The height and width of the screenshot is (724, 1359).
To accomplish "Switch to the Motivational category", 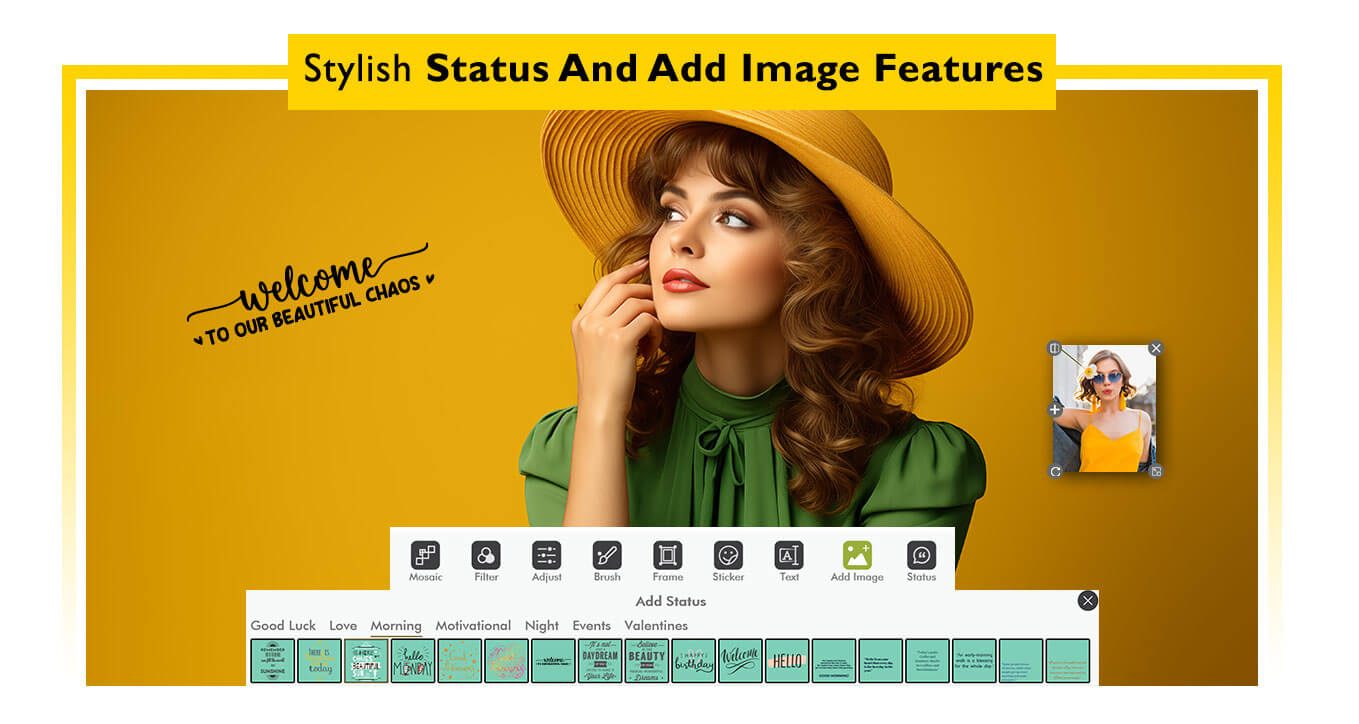I will tap(473, 626).
